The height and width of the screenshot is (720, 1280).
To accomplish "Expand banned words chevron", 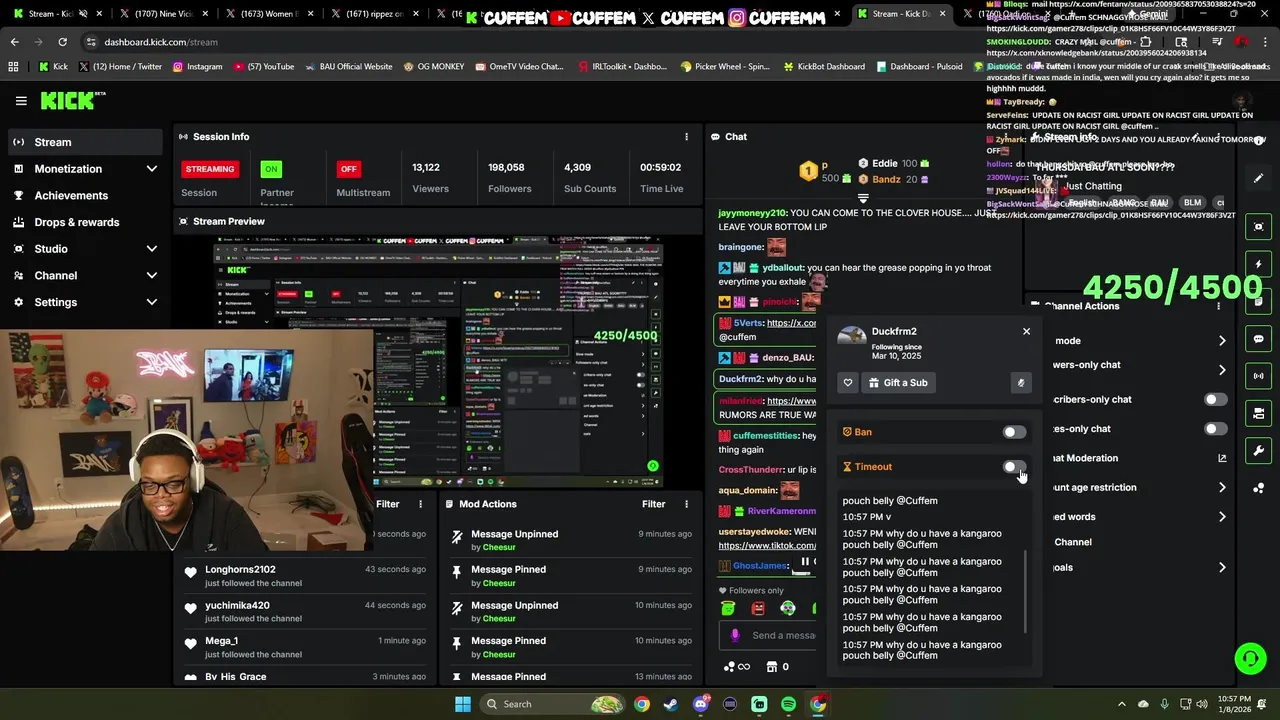I will (x=1222, y=517).
